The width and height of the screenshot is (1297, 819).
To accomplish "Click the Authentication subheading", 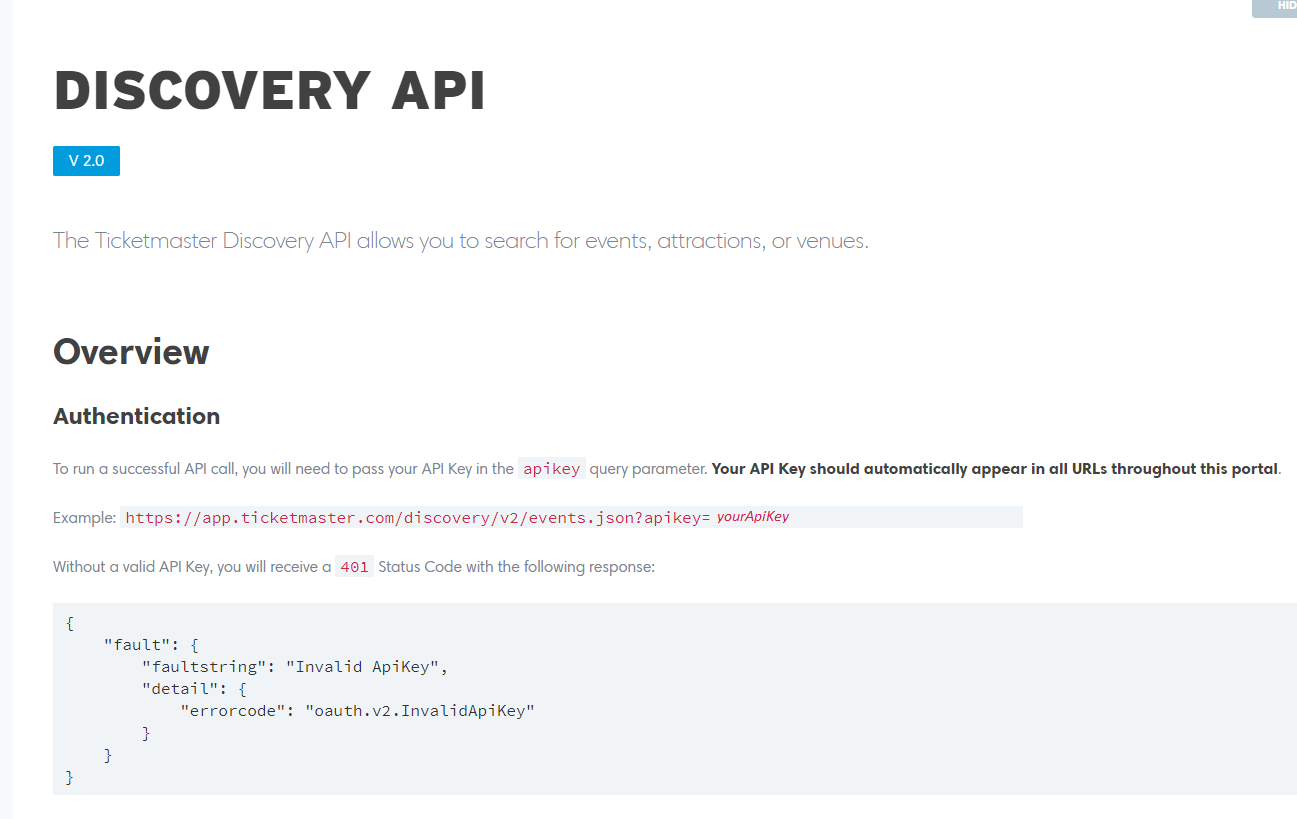I will pyautogui.click(x=136, y=416).
